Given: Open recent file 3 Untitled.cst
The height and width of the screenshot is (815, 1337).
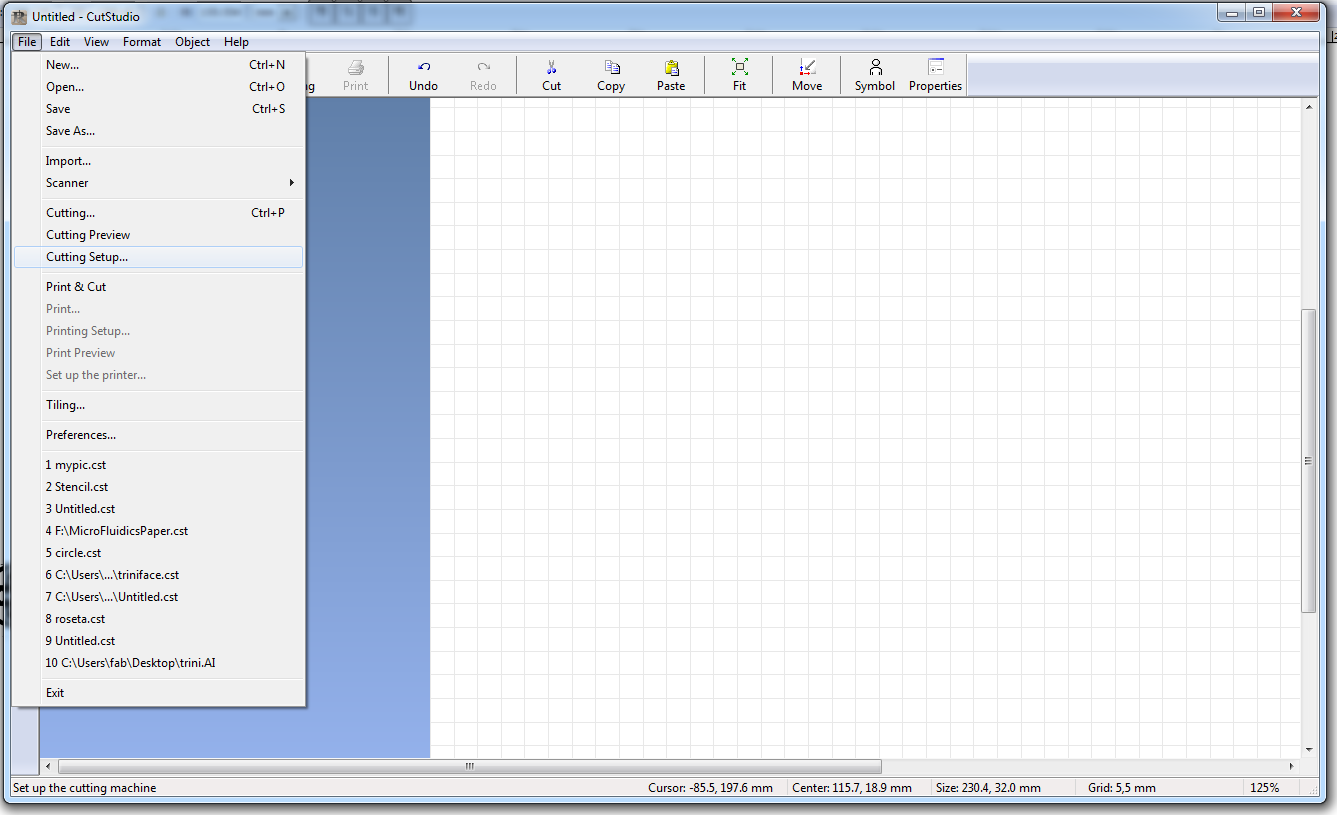Looking at the screenshot, I should 158,509.
